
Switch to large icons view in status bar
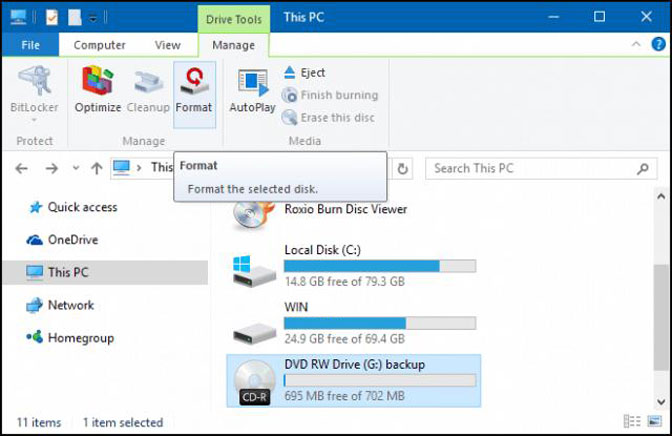pyautogui.click(x=654, y=421)
